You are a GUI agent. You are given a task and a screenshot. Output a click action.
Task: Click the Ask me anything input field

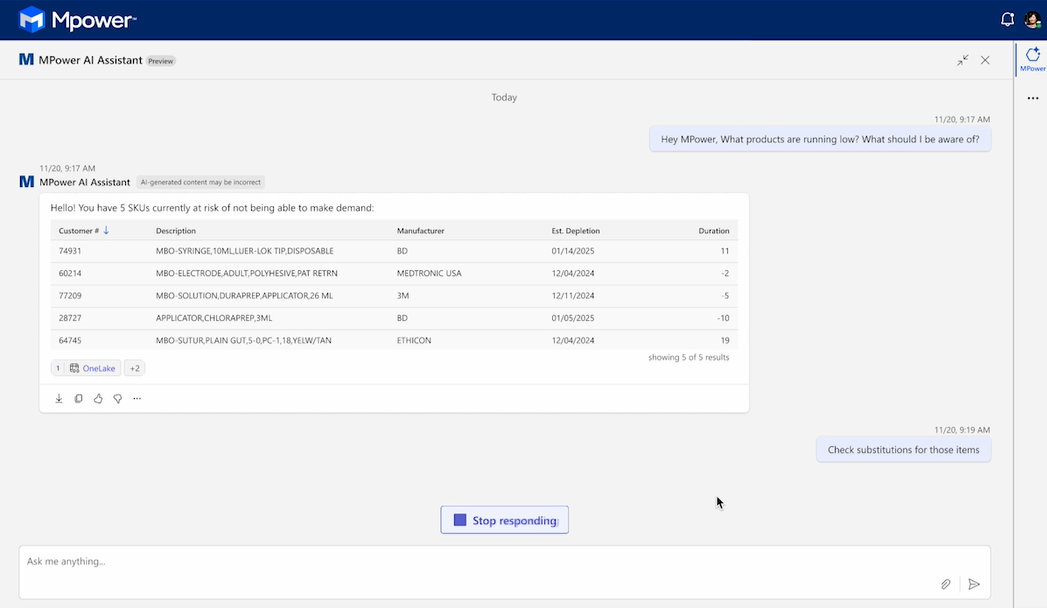coord(505,572)
